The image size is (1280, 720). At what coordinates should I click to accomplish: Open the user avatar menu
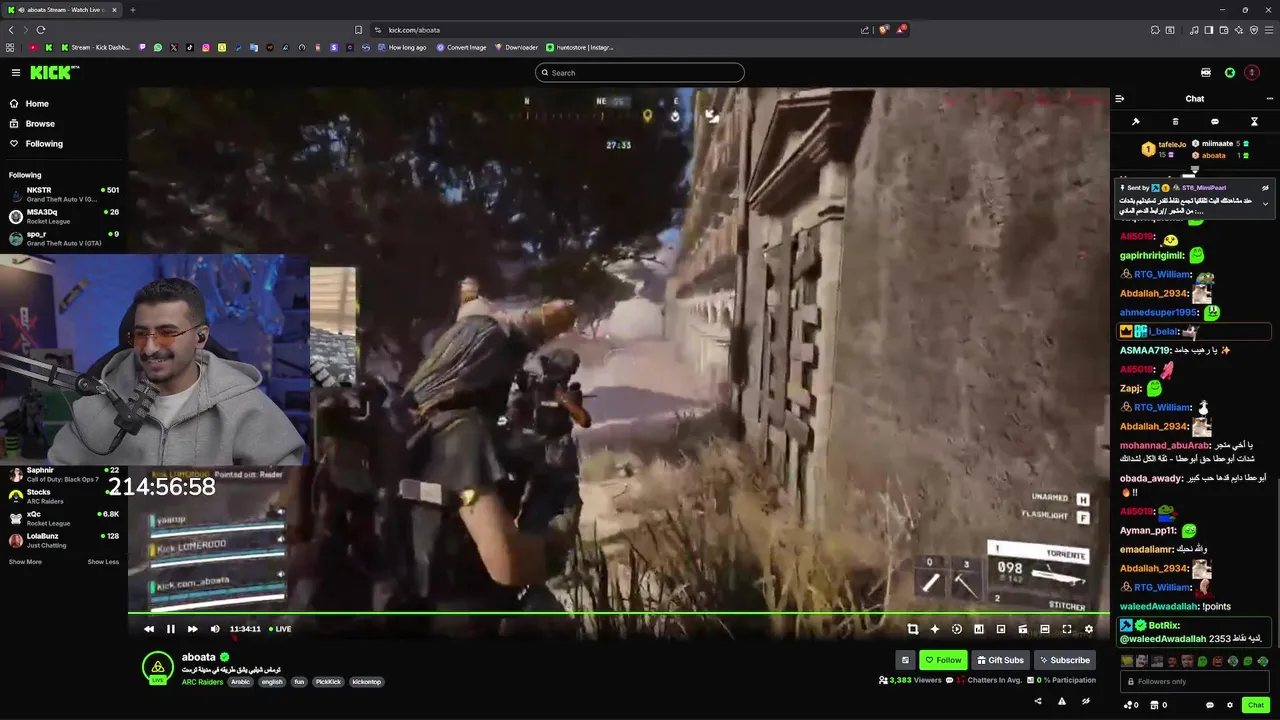click(x=1252, y=72)
